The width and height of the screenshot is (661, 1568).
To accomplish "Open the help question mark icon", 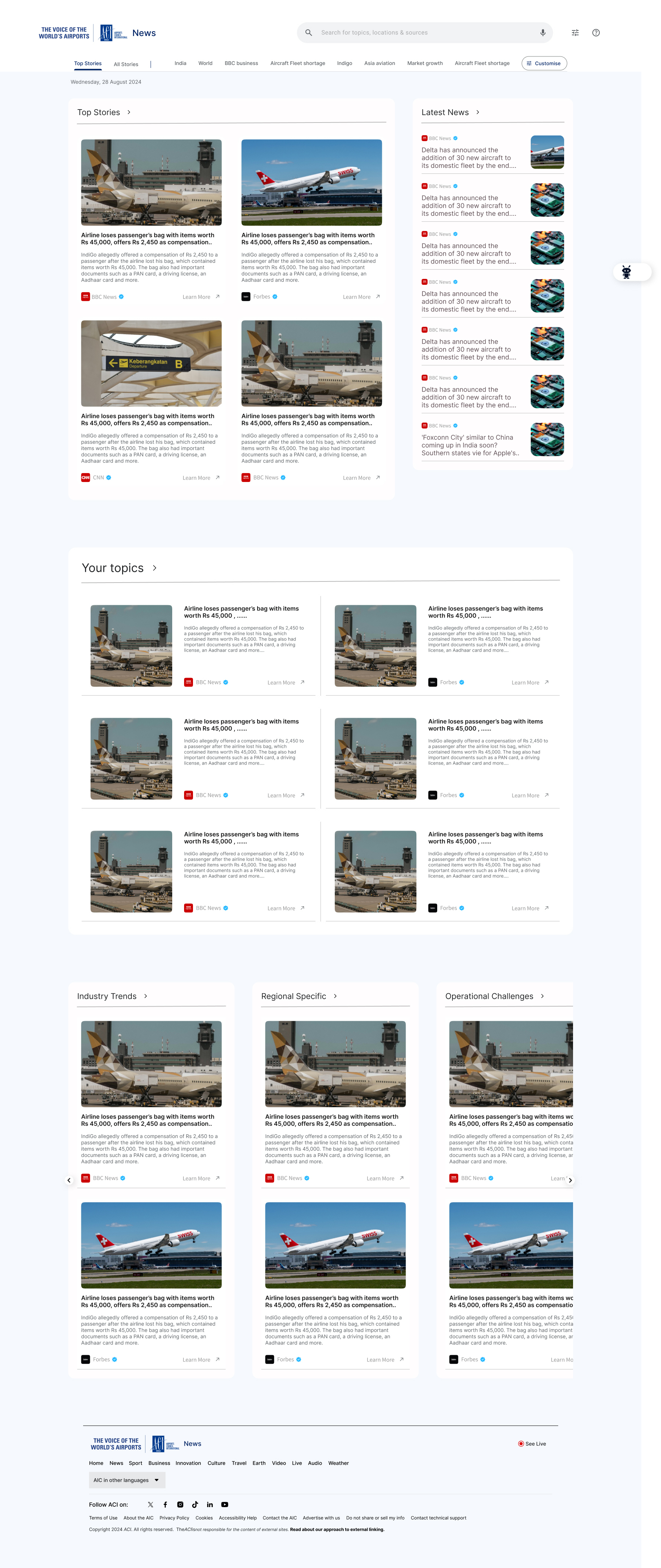I will point(596,32).
